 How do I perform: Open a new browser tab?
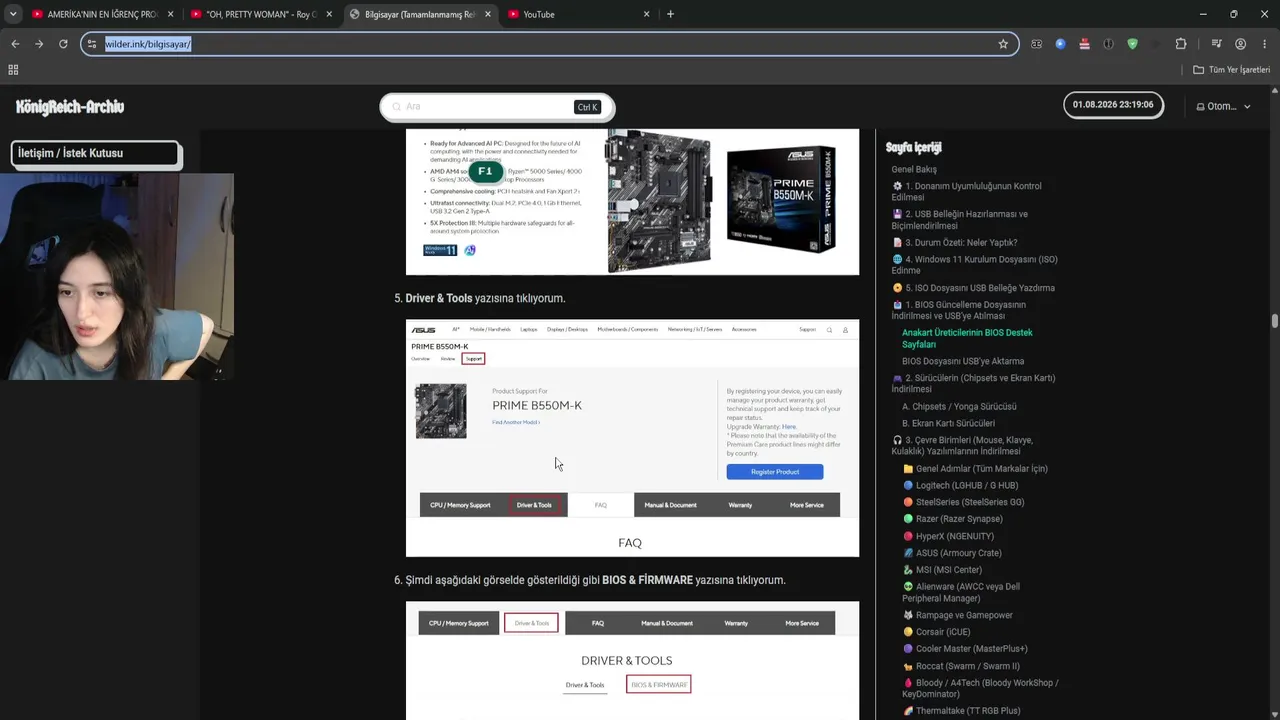(x=670, y=14)
